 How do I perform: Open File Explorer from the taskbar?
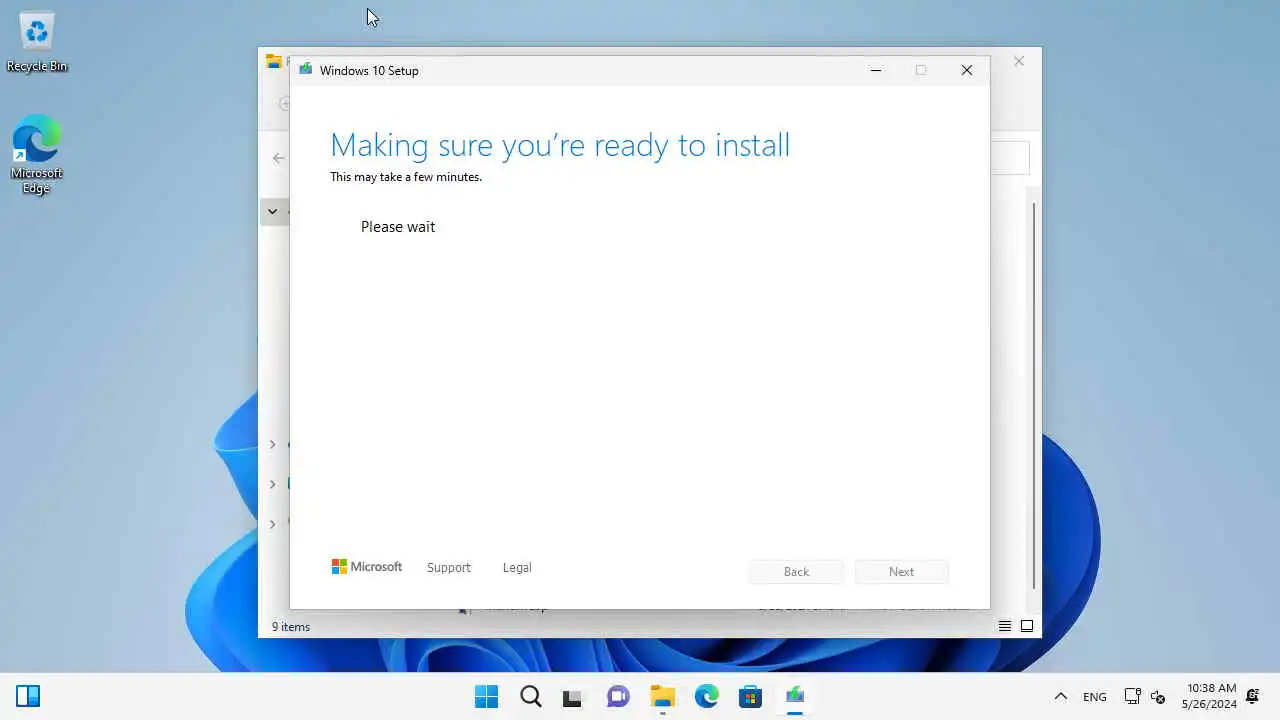pyautogui.click(x=662, y=697)
